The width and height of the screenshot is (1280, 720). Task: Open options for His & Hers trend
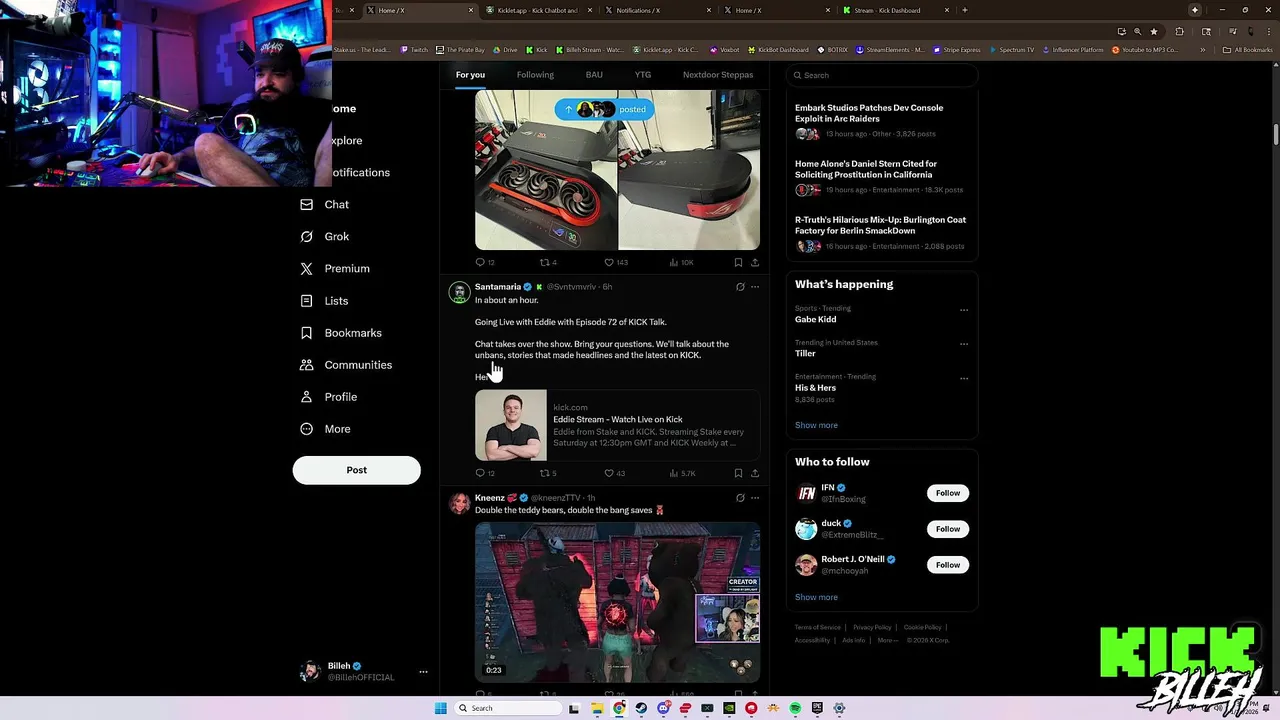click(x=964, y=378)
